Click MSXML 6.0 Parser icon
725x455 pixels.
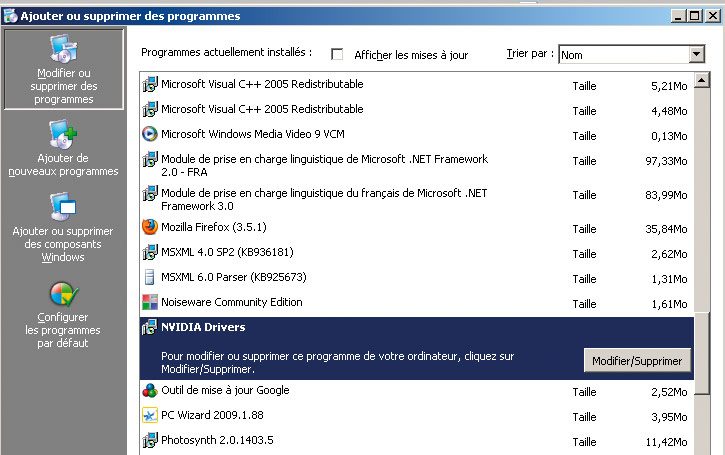pos(150,277)
